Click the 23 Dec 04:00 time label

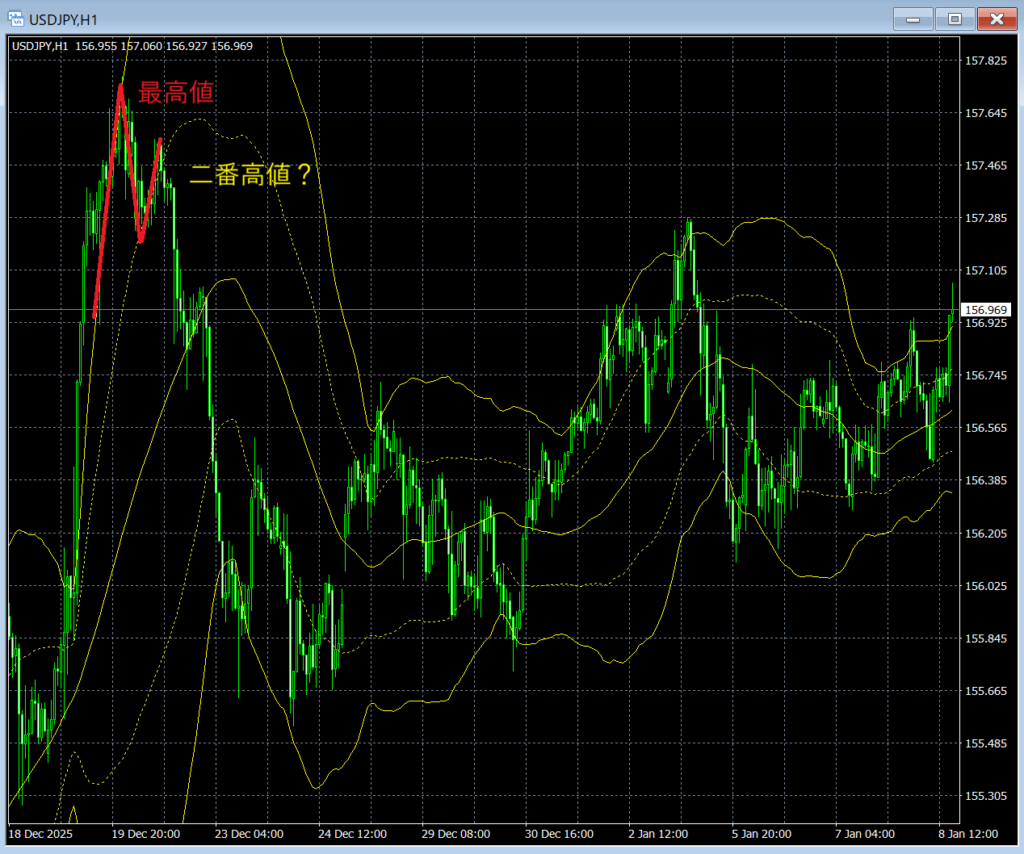click(249, 833)
